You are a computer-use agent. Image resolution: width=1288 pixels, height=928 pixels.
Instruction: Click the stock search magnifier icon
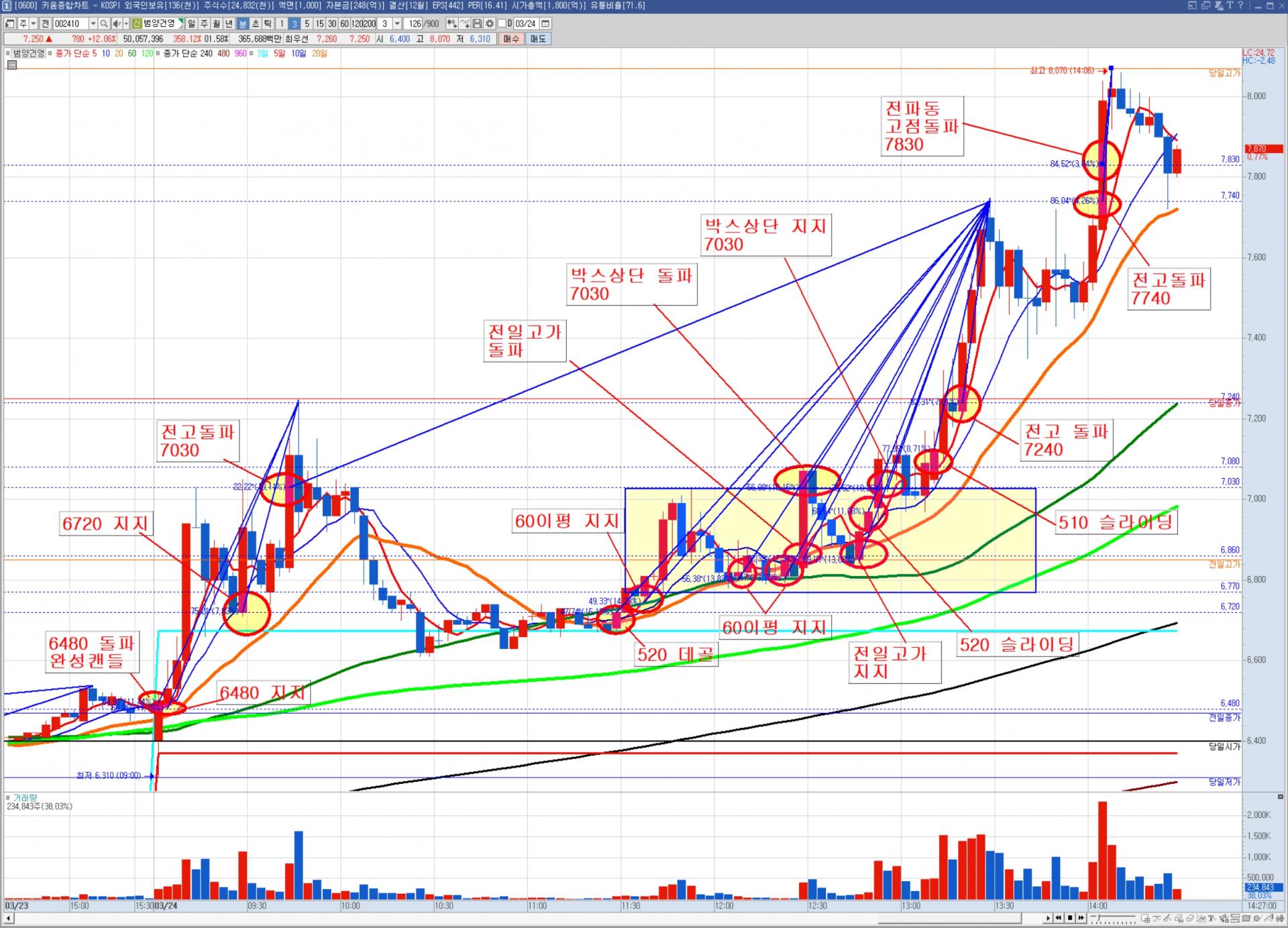[x=104, y=23]
